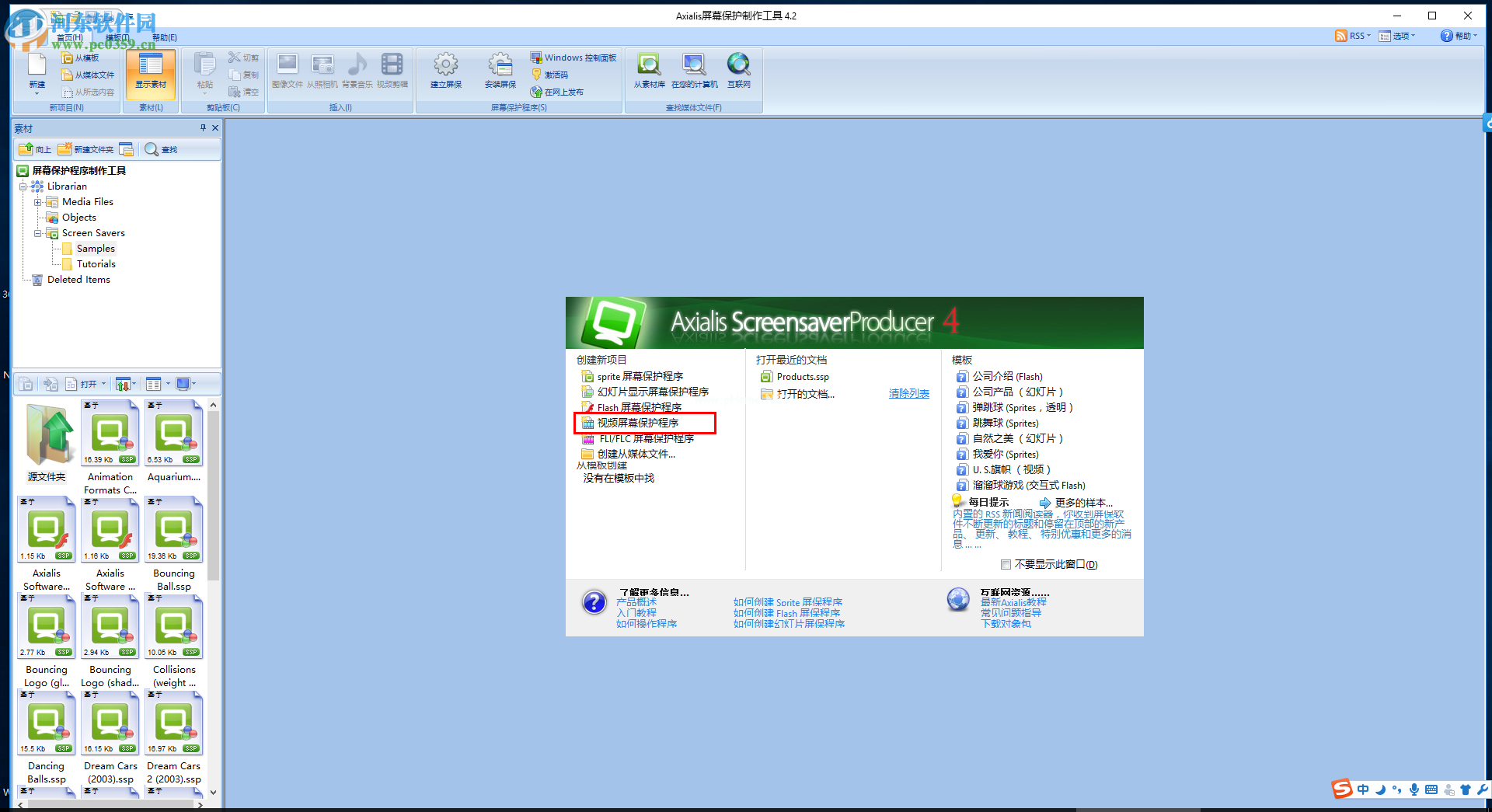
Task: Choose 从媒体文件 new from media files
Action: point(89,75)
